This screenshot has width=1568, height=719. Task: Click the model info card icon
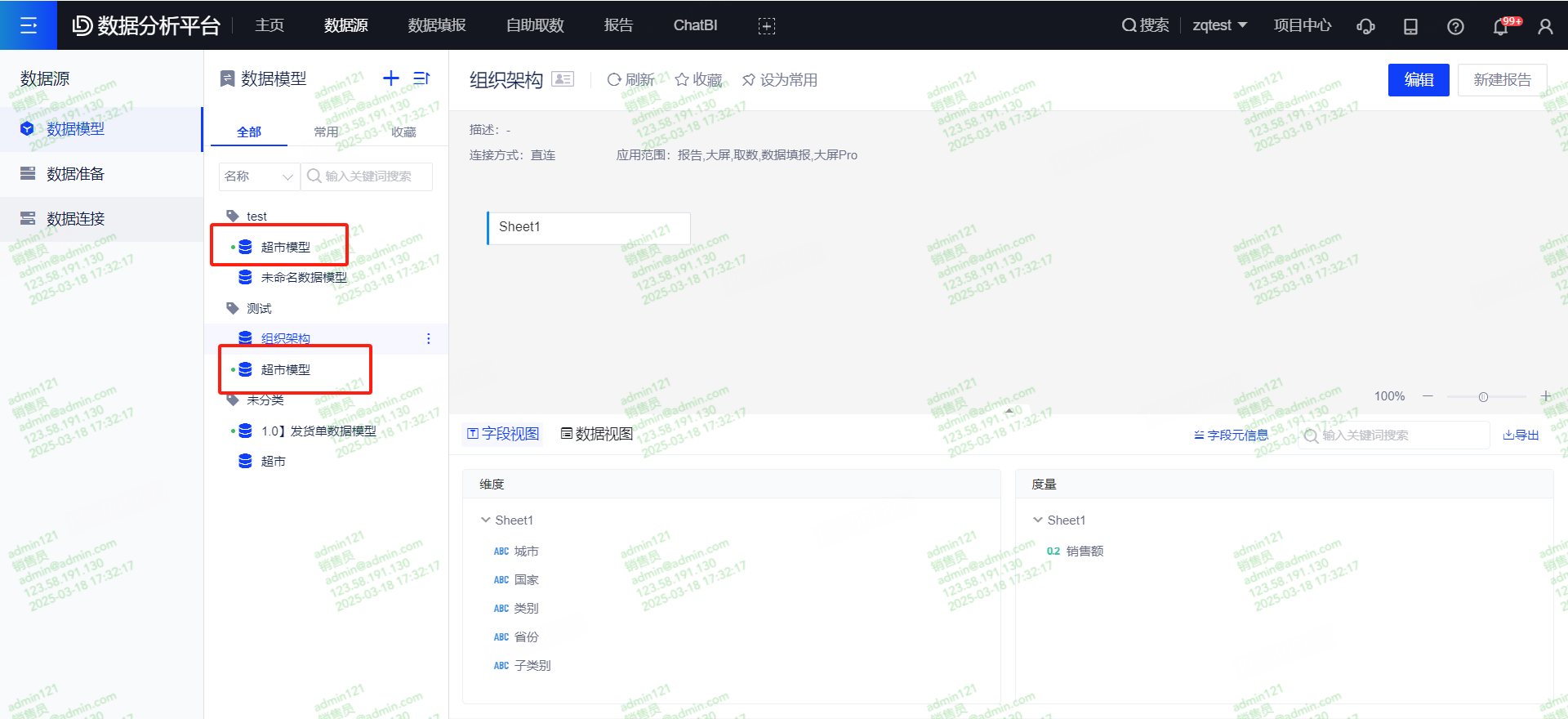(563, 79)
